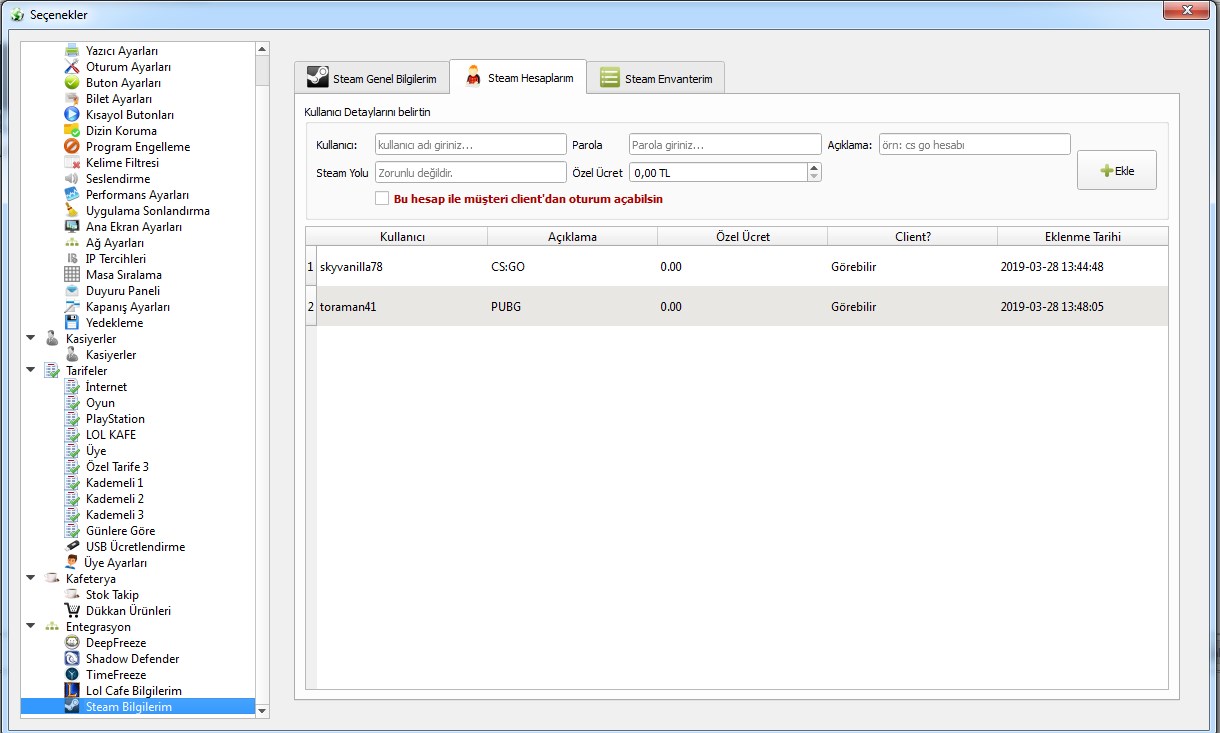Screen dimensions: 1220x733
Task: Click the Kelime Filtresi icon
Action: [72, 163]
